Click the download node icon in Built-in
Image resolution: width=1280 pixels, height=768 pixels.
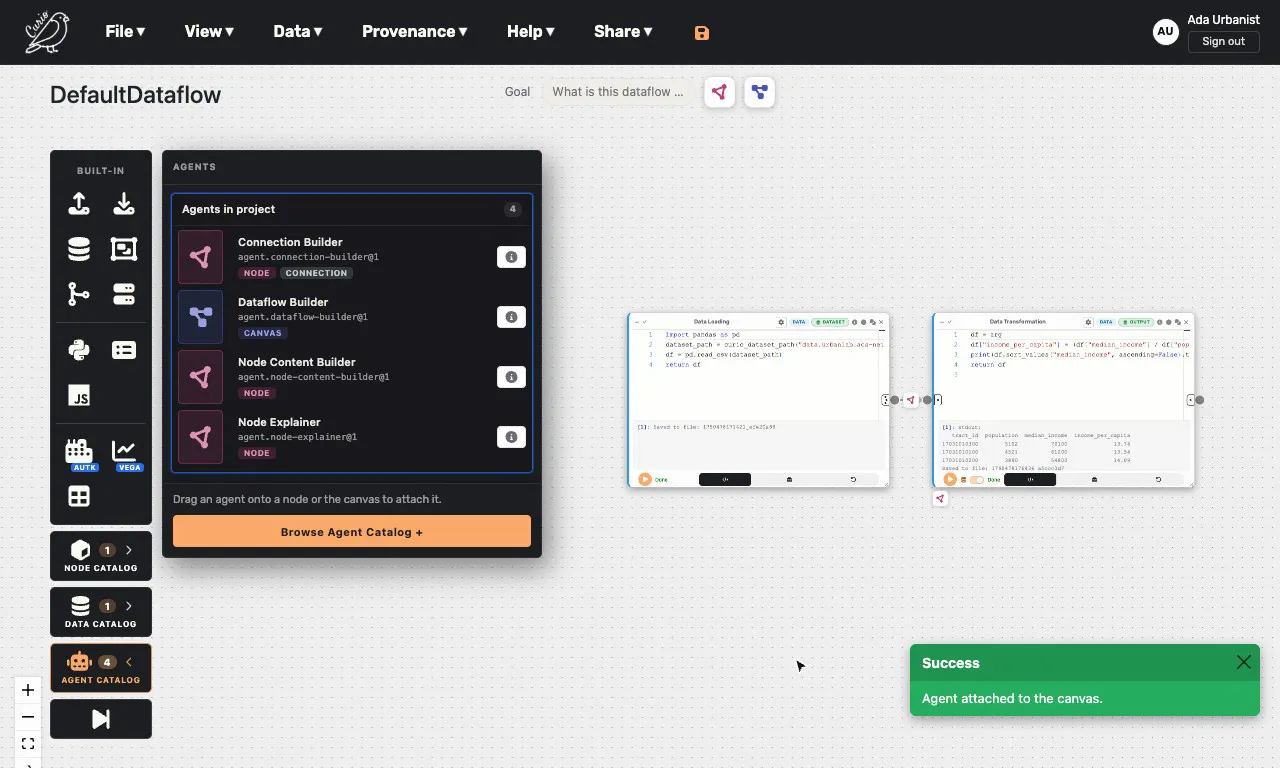124,204
